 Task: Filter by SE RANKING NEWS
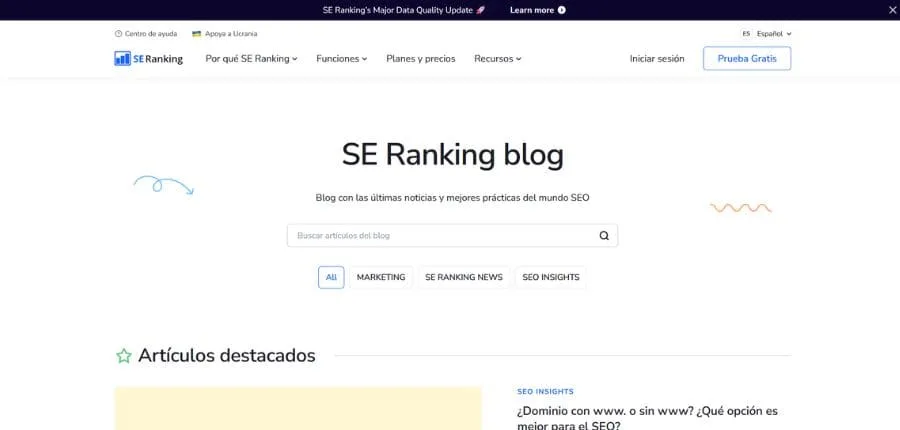click(x=463, y=277)
